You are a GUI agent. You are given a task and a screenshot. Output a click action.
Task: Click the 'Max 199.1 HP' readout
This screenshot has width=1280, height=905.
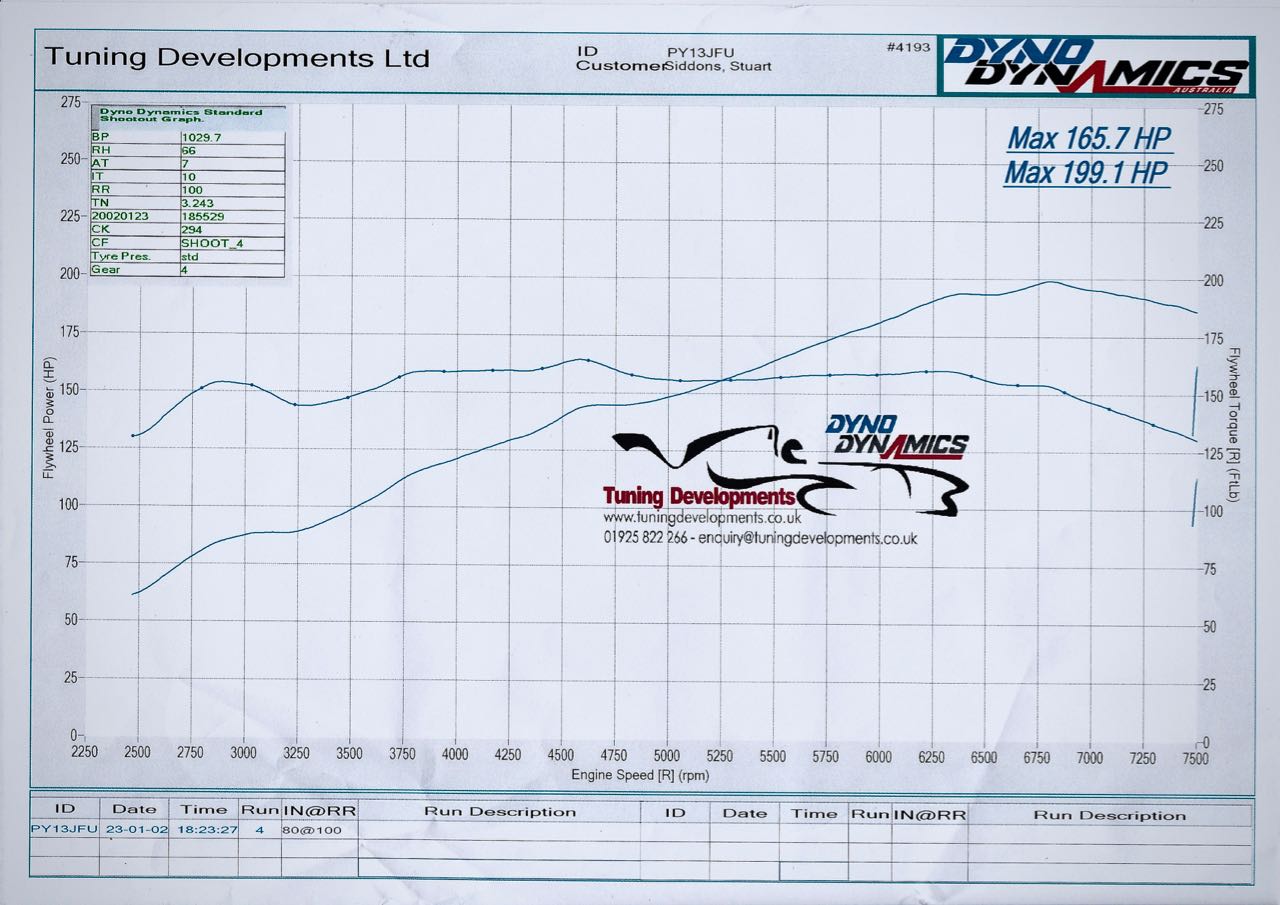click(1086, 173)
